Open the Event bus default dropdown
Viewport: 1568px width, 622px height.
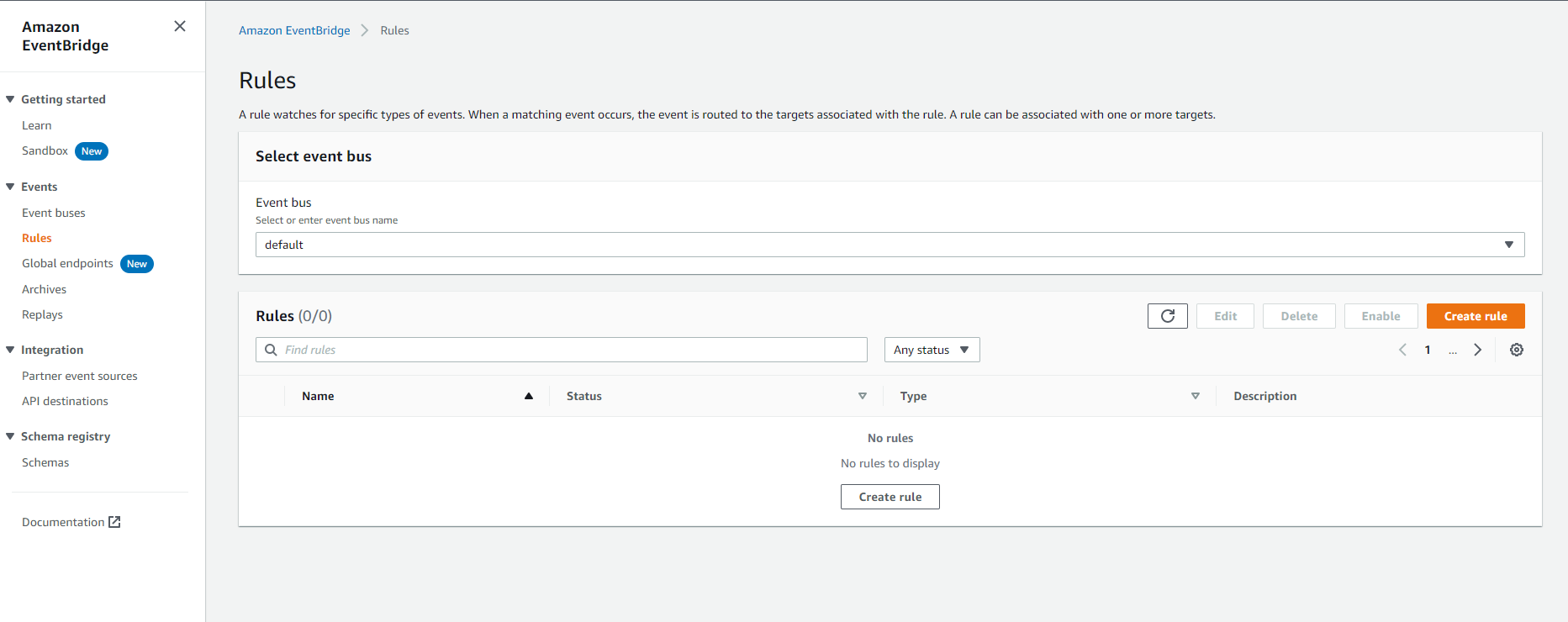[x=890, y=245]
